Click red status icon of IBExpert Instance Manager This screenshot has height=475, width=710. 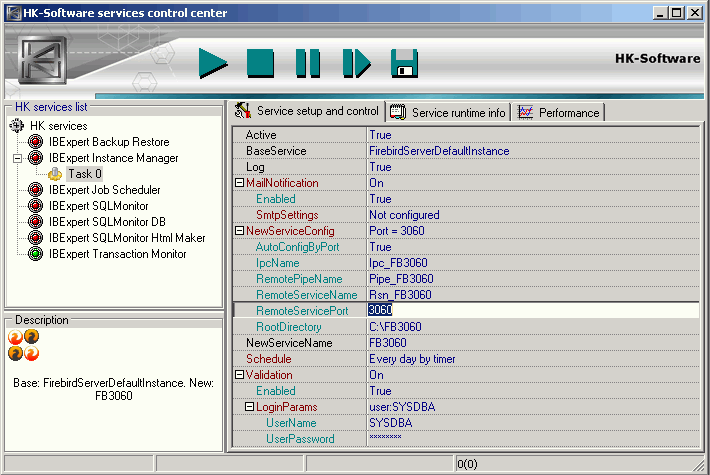(x=35, y=158)
